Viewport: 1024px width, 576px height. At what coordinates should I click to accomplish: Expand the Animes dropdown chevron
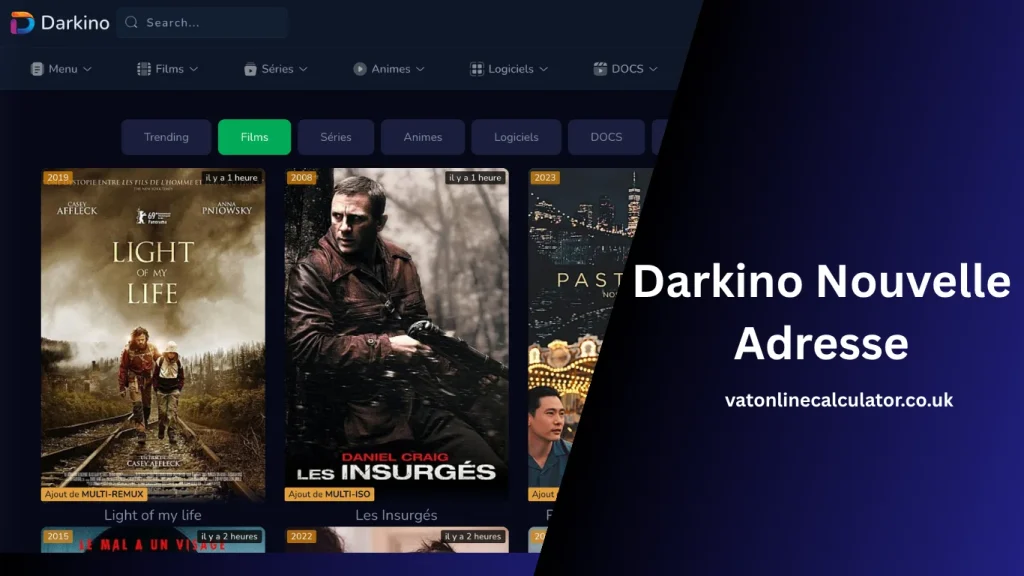[420, 69]
